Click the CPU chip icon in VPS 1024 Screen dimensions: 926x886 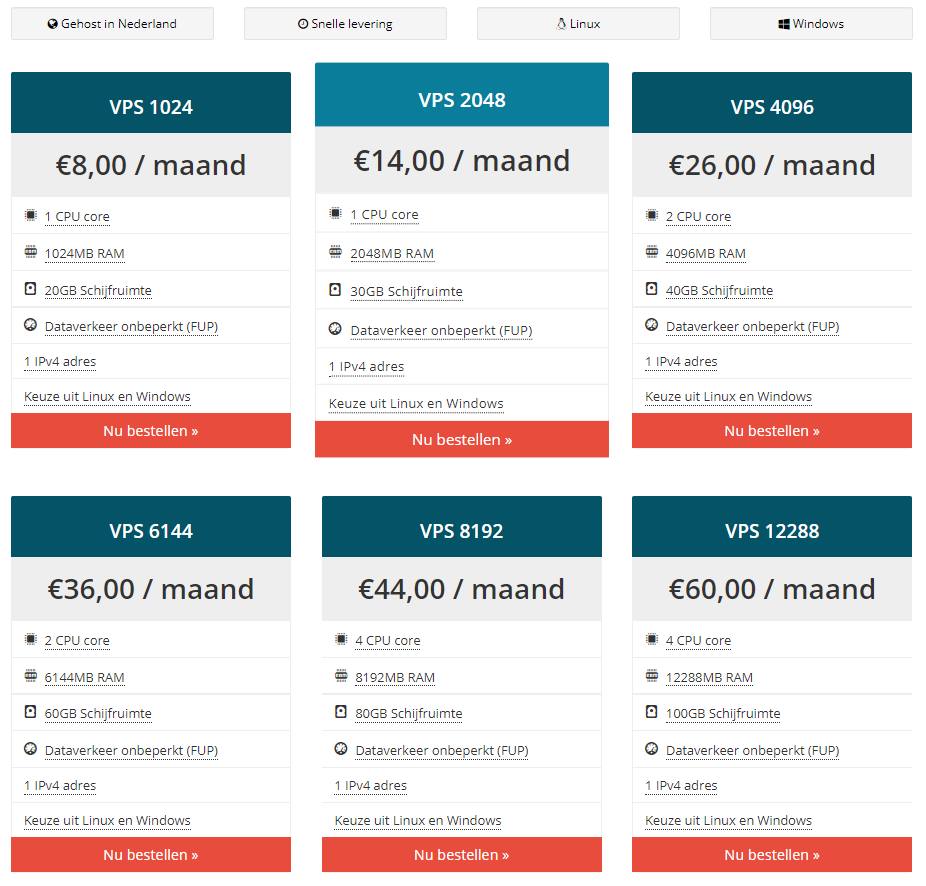pos(30,216)
